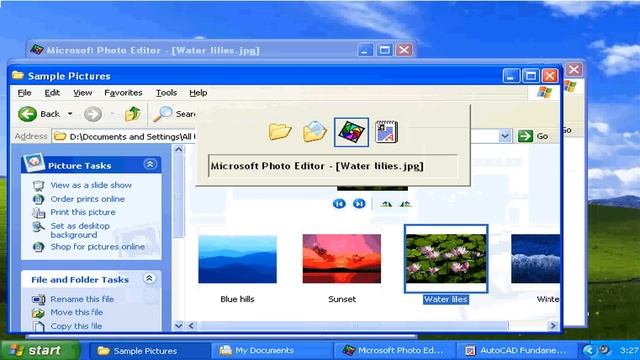Click globe icon beside Shop for pictures online

(x=38, y=247)
